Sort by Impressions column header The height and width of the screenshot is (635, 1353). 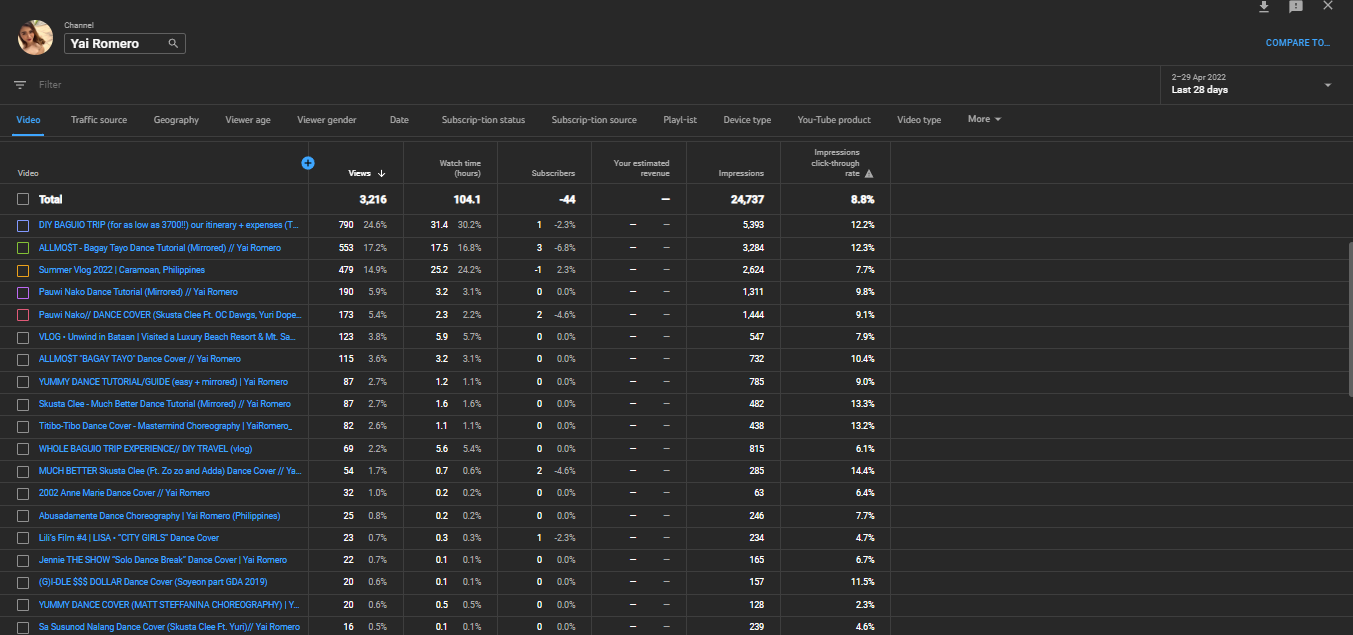pos(741,174)
